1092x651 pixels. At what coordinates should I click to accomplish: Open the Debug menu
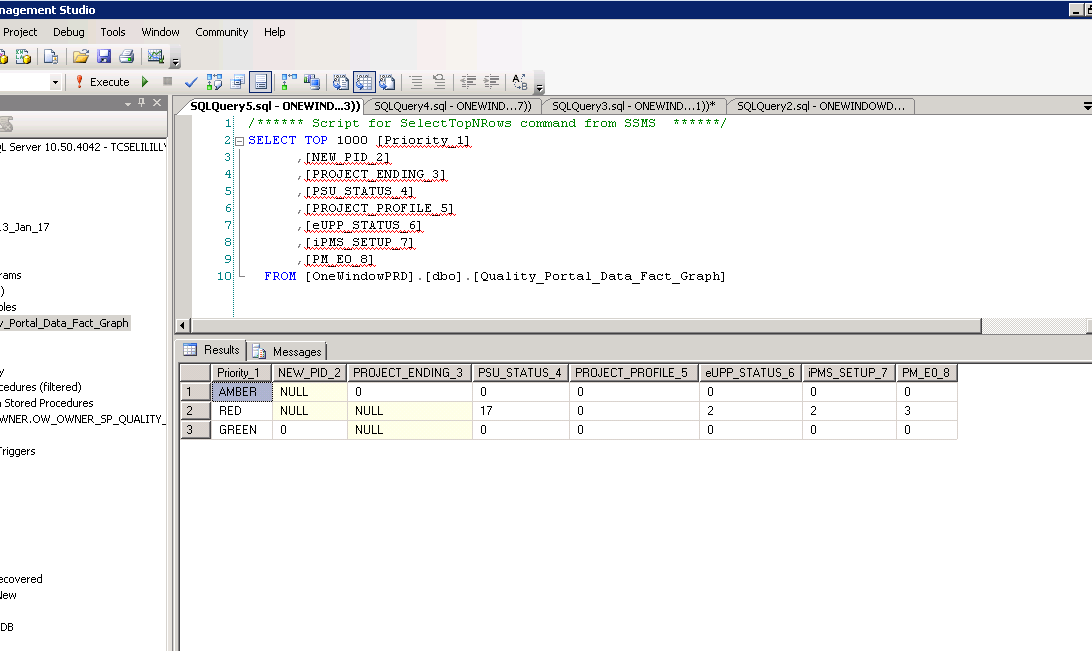[69, 32]
